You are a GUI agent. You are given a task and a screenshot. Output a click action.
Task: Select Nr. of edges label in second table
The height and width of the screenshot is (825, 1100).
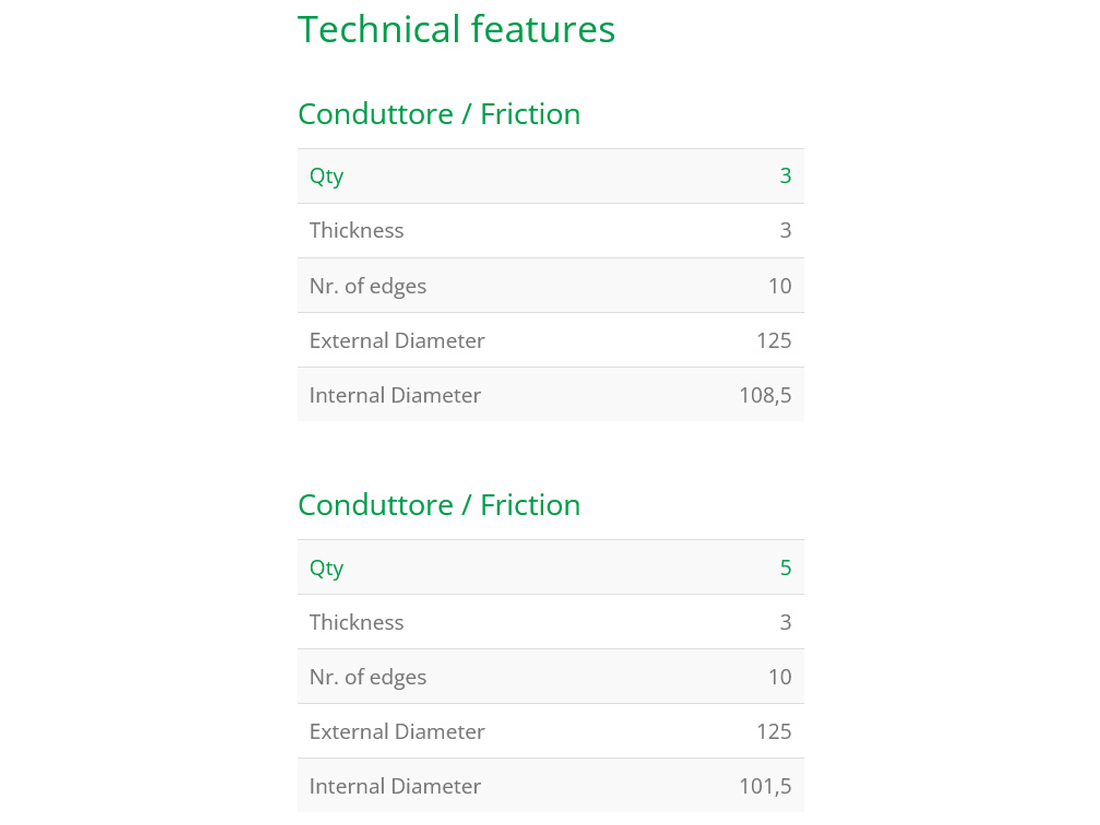tap(367, 677)
